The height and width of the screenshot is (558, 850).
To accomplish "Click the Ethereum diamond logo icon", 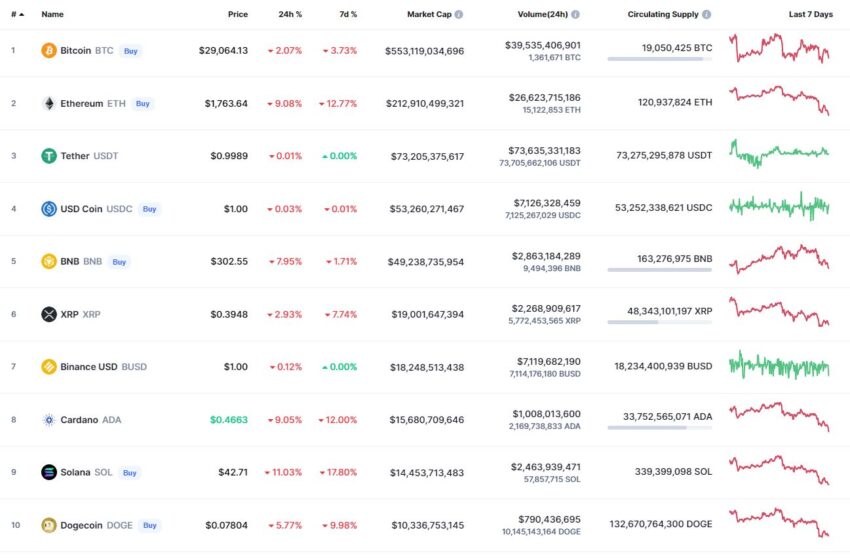I will 49,103.
